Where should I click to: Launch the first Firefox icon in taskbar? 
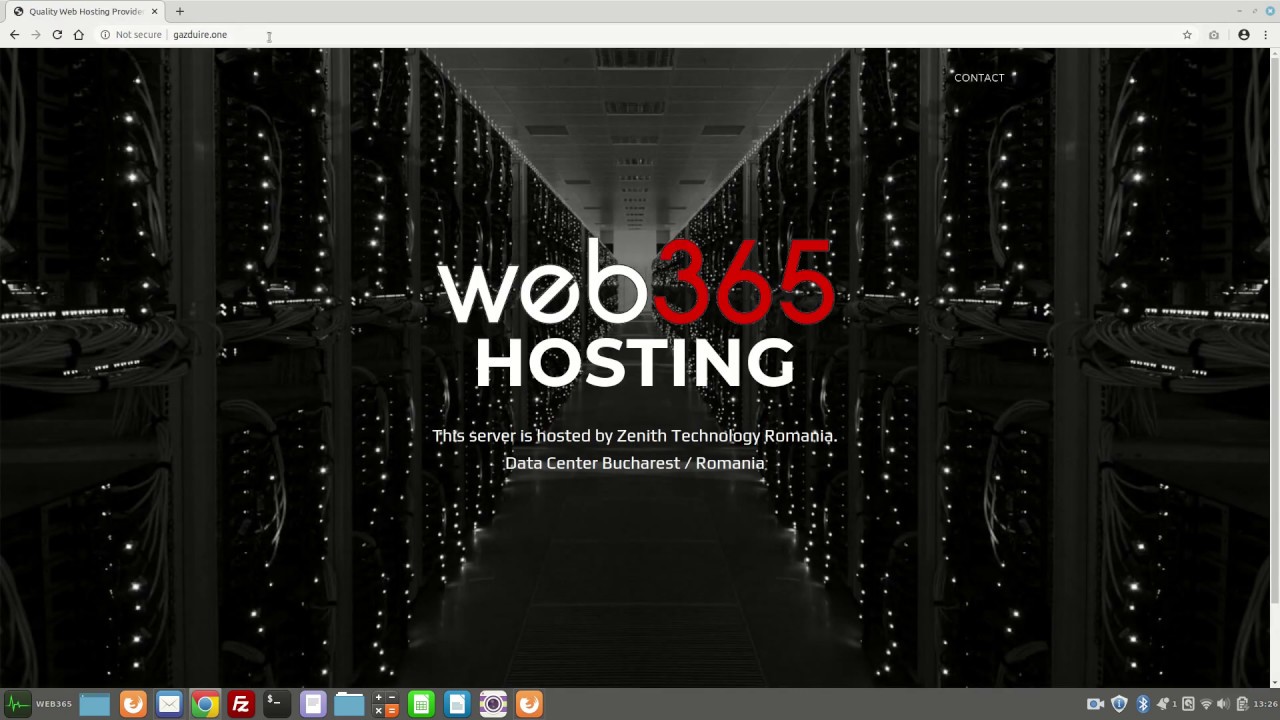(x=133, y=704)
